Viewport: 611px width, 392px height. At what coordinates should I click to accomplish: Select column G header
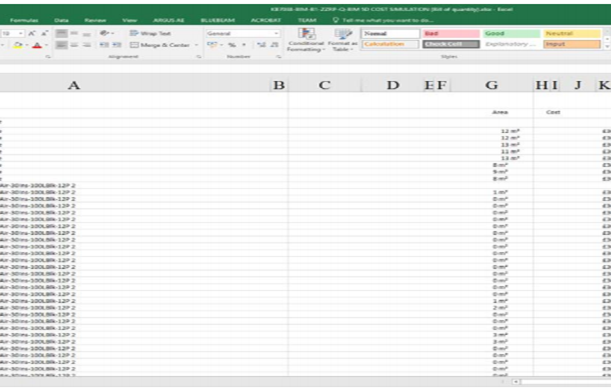(492, 85)
